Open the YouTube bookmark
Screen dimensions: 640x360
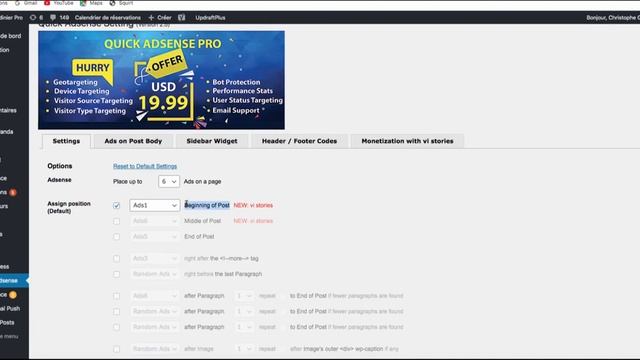(58, 3)
